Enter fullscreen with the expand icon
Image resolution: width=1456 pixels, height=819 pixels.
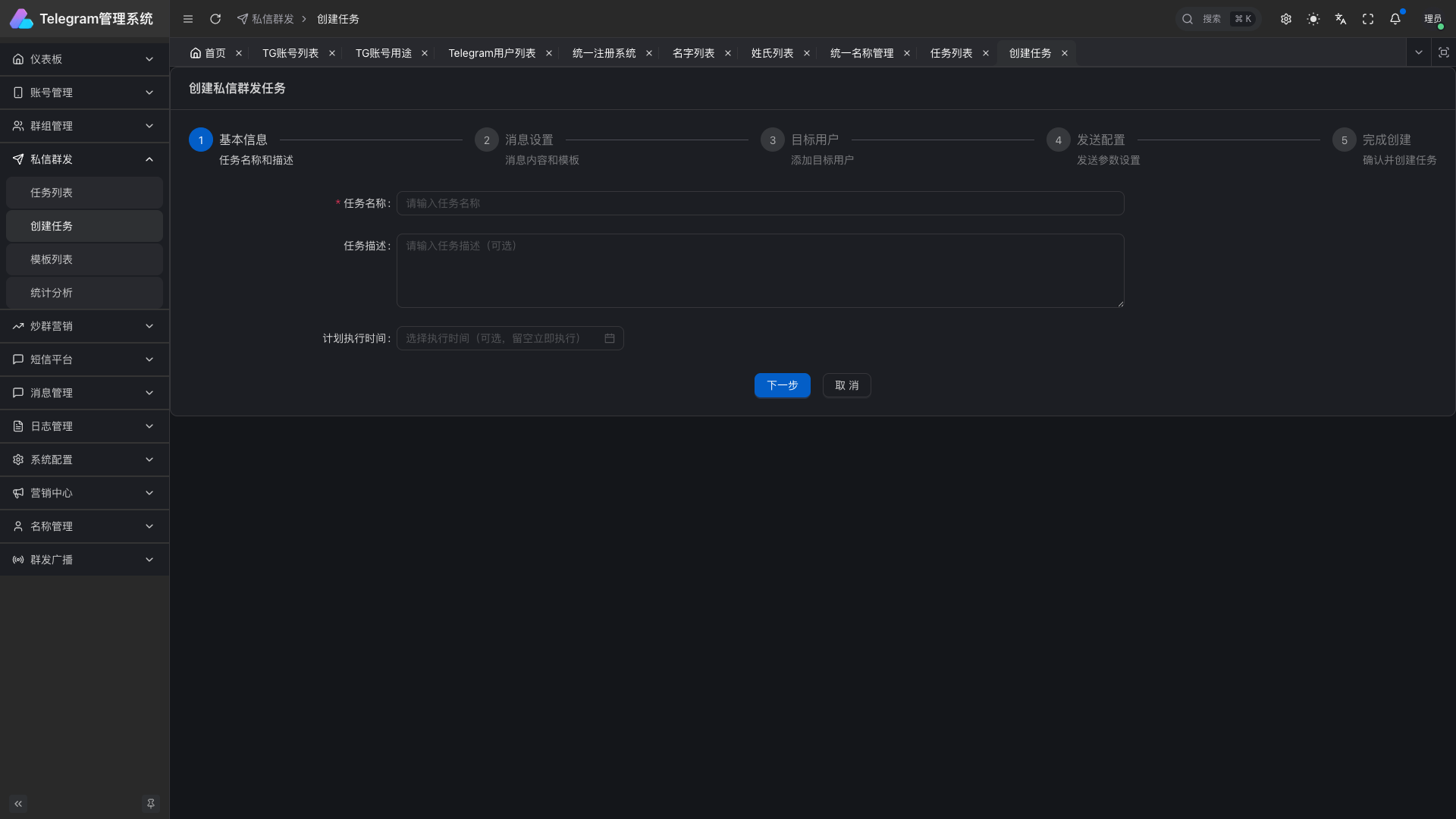[1368, 19]
